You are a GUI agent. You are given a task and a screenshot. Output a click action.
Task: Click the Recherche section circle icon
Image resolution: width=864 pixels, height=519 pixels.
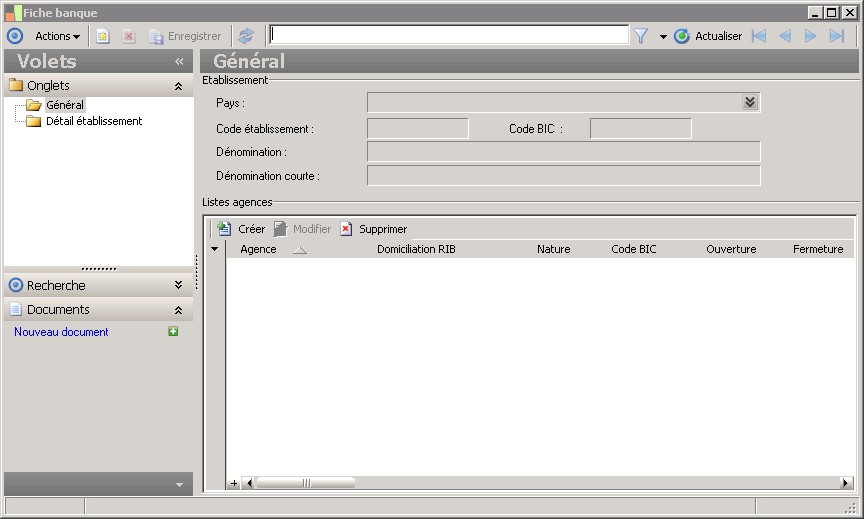tap(16, 285)
